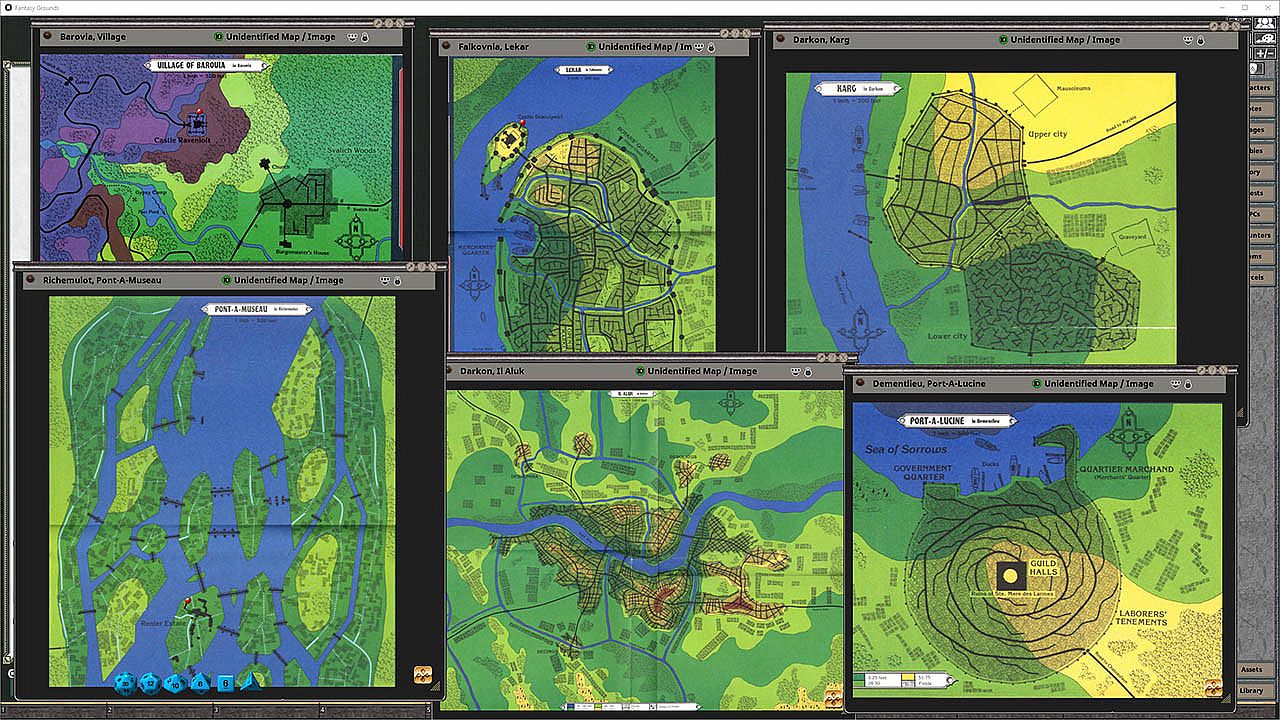
Task: Click the "Richemulot, Pont-A-Museau" title field
Action: (102, 281)
